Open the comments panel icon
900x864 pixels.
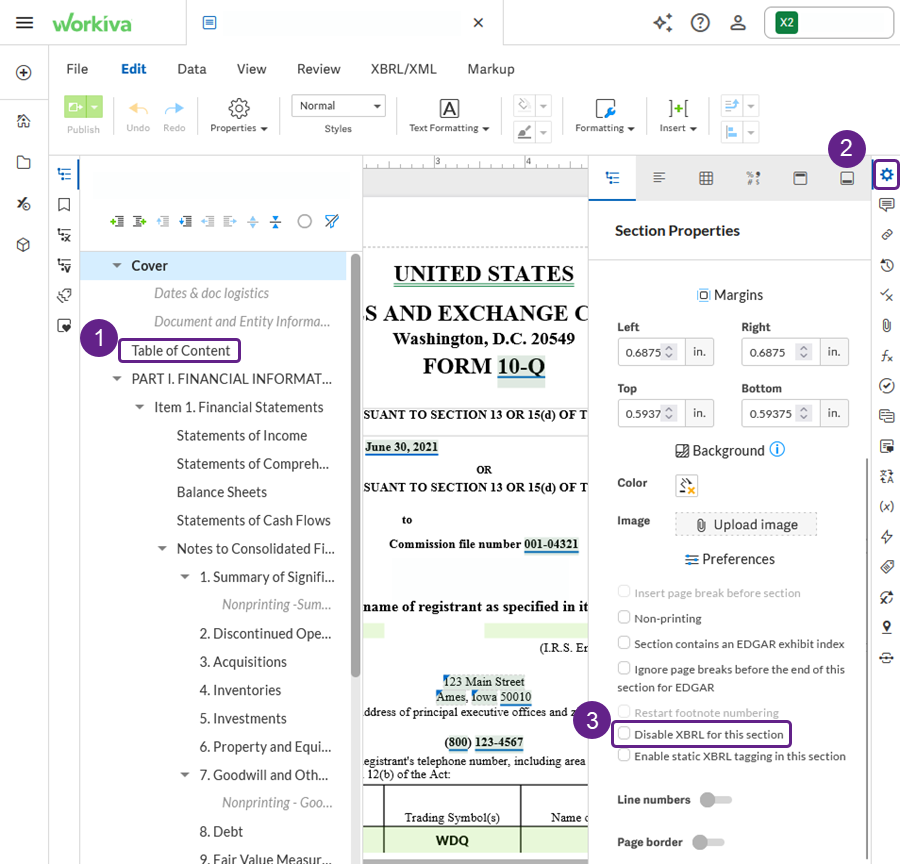[x=886, y=204]
